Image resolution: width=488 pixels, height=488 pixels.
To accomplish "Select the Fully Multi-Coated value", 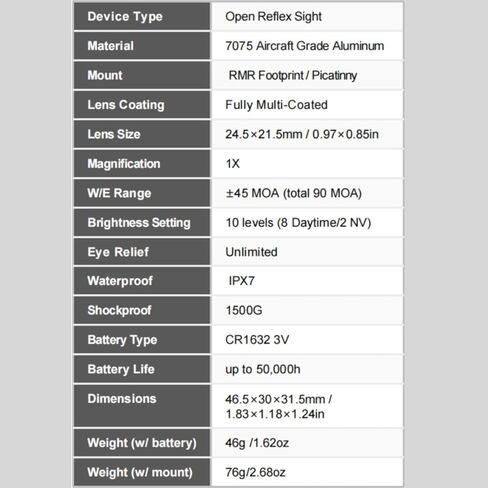I will click(276, 105).
